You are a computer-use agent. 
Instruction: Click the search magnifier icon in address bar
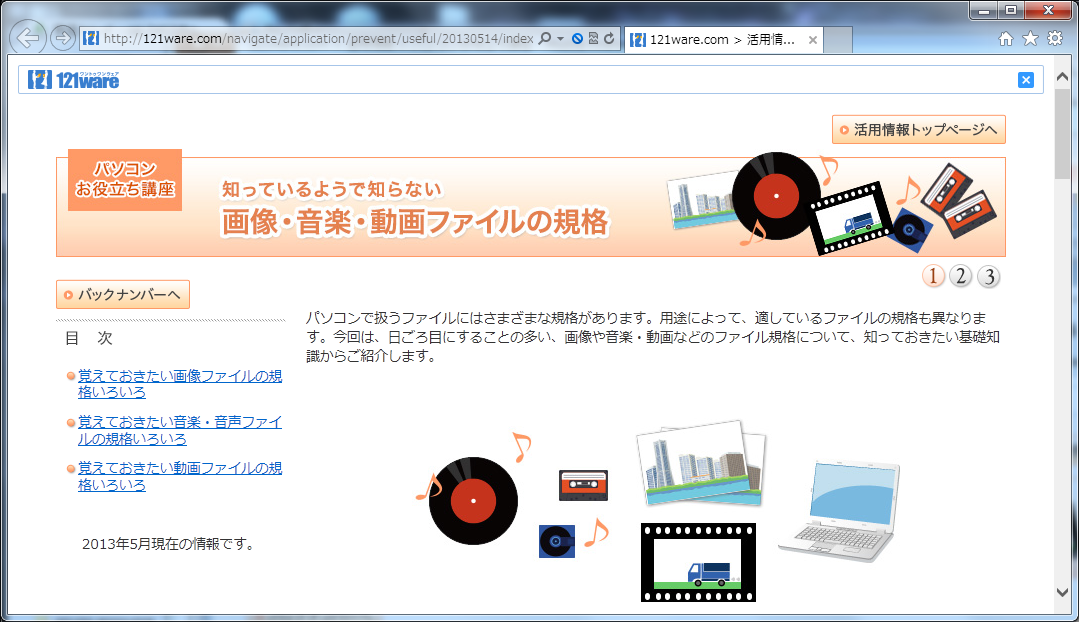[545, 39]
